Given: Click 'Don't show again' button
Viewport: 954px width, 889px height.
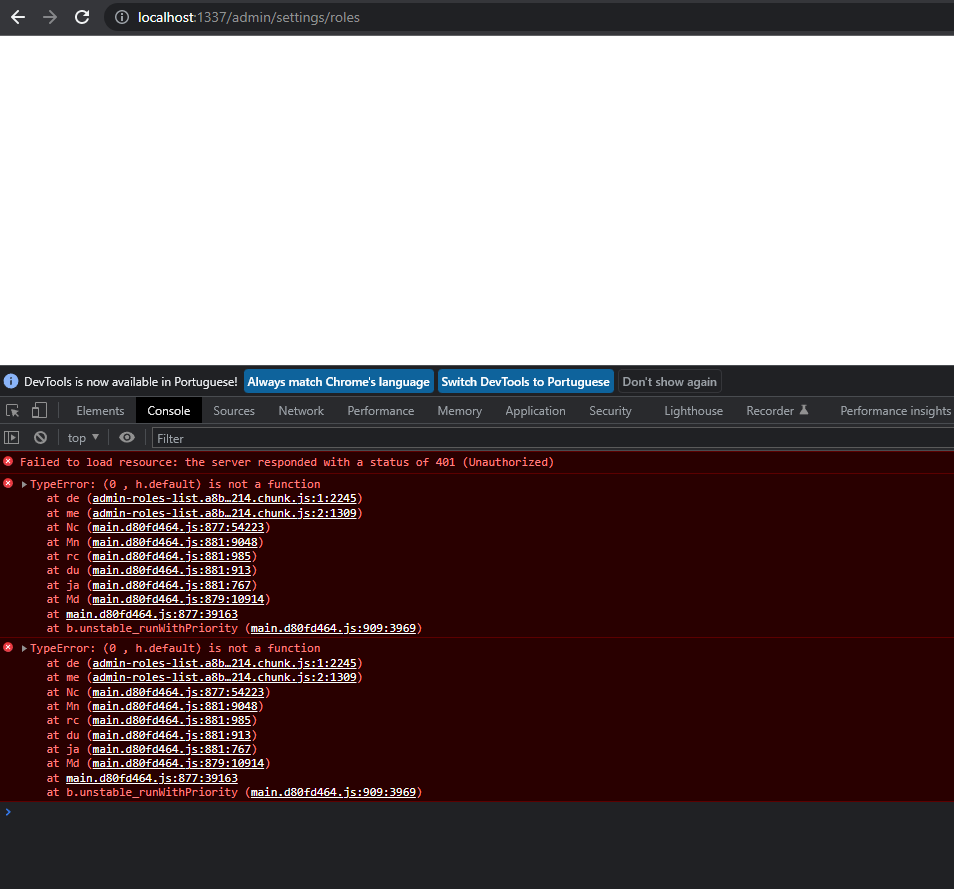Looking at the screenshot, I should [x=669, y=381].
